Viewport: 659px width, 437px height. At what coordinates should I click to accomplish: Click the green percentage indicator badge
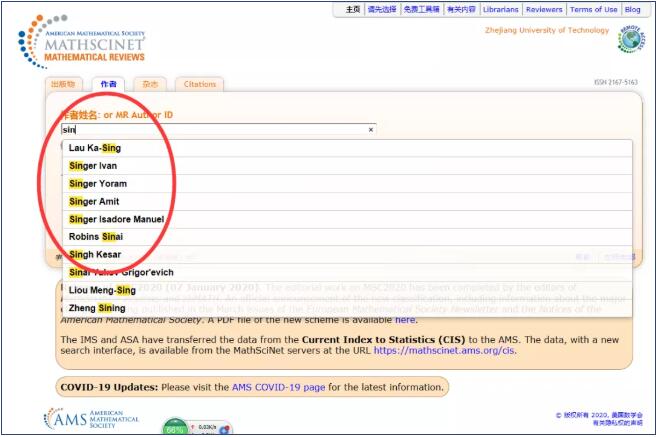177,428
